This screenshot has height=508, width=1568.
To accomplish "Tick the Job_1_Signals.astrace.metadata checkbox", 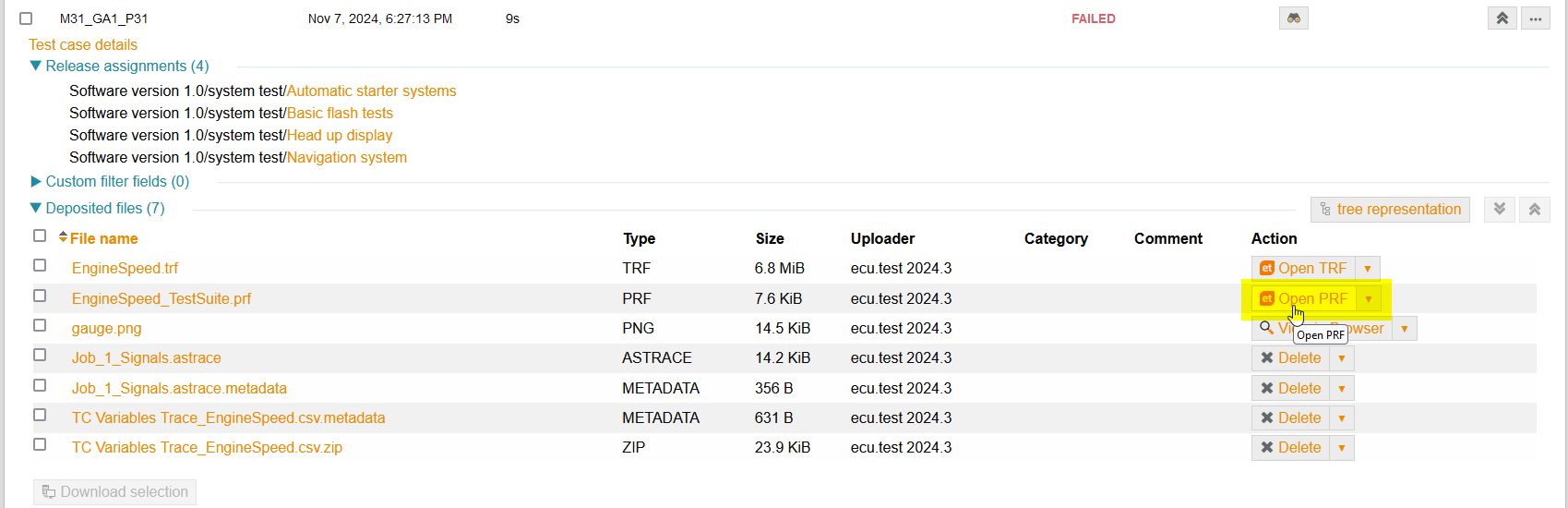I will tap(40, 385).
